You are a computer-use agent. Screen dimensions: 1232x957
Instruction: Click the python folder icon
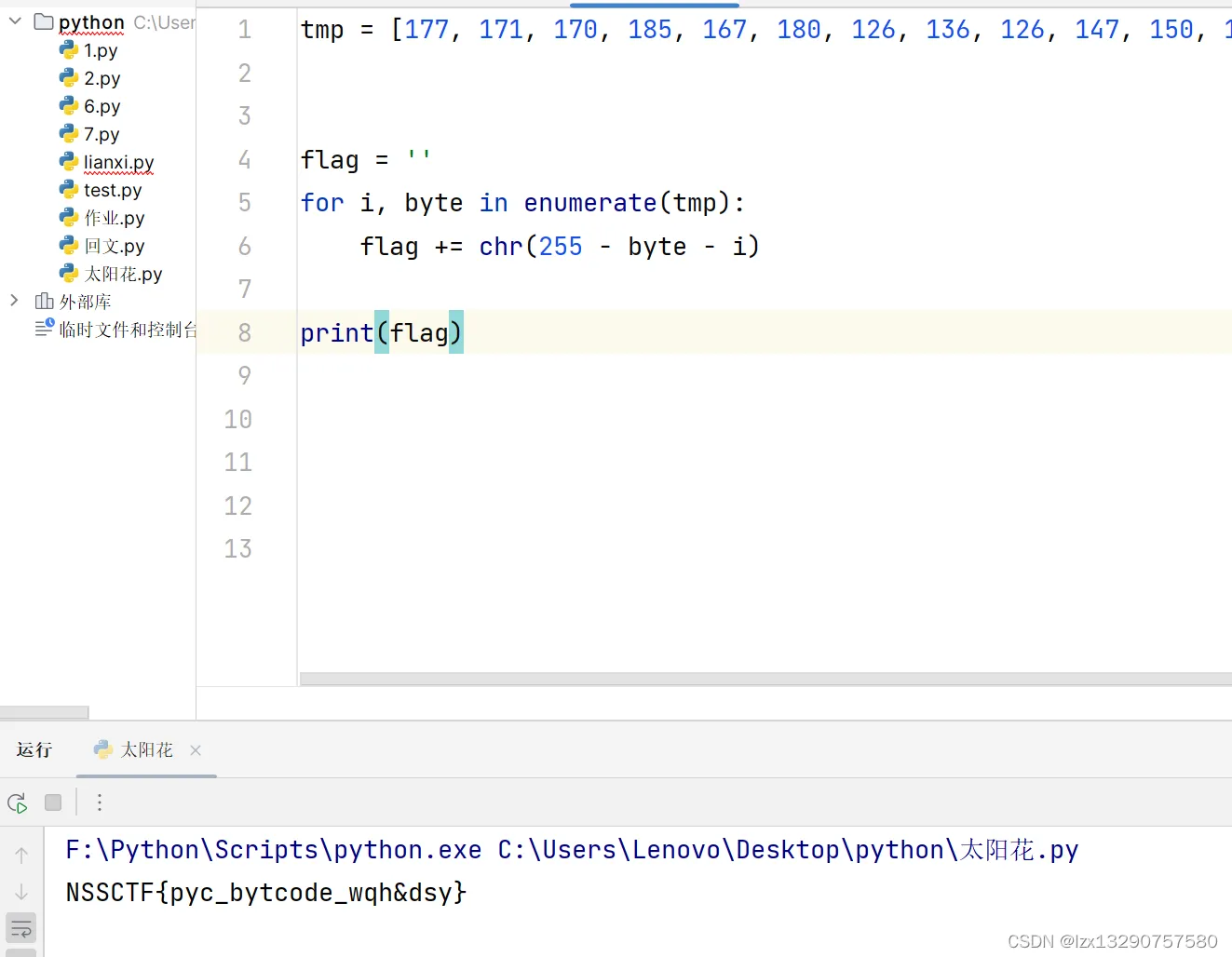tap(44, 21)
